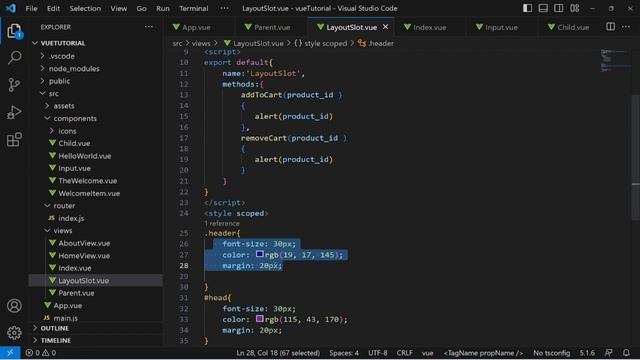Viewport: 640px width, 360px height.
Task: Open the File menu
Action: click(31, 8)
